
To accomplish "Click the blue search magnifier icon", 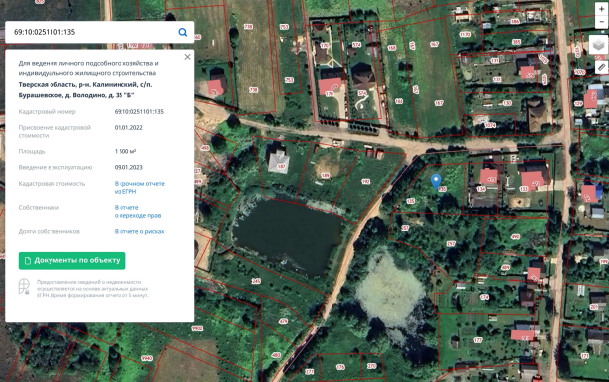I will [183, 32].
